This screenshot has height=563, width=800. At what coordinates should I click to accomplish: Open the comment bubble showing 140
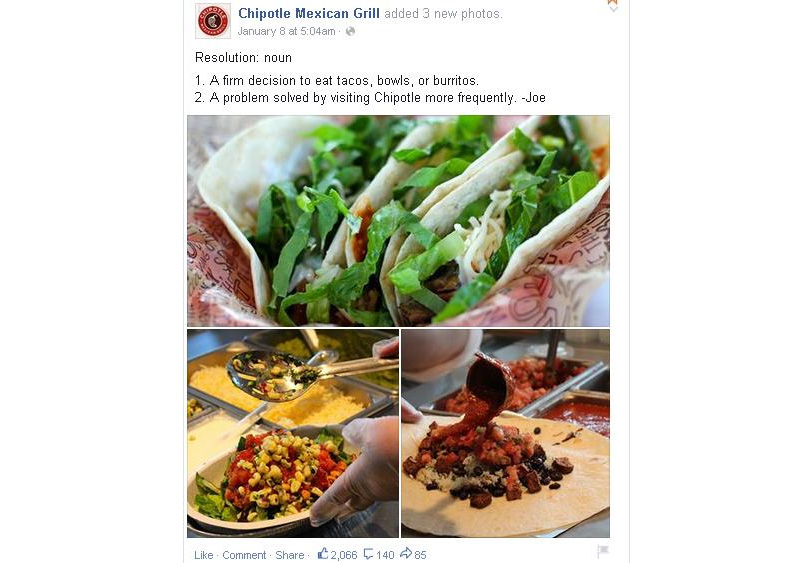tap(368, 554)
